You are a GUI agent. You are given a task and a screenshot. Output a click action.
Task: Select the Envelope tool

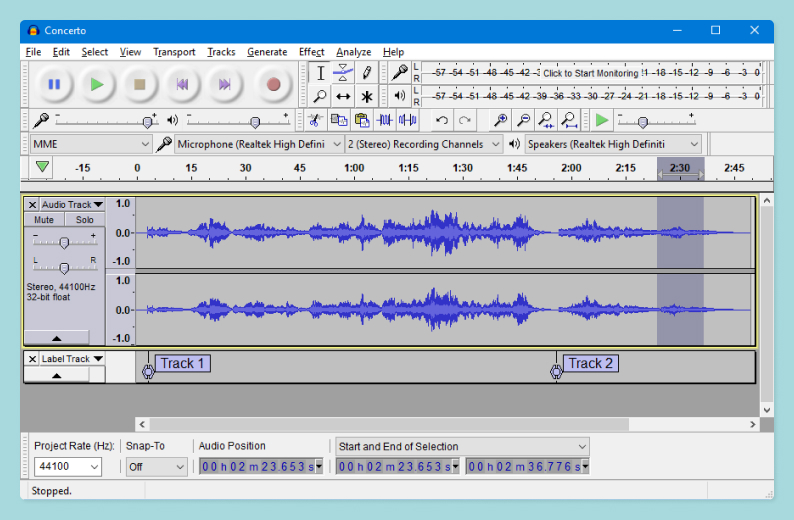click(343, 73)
